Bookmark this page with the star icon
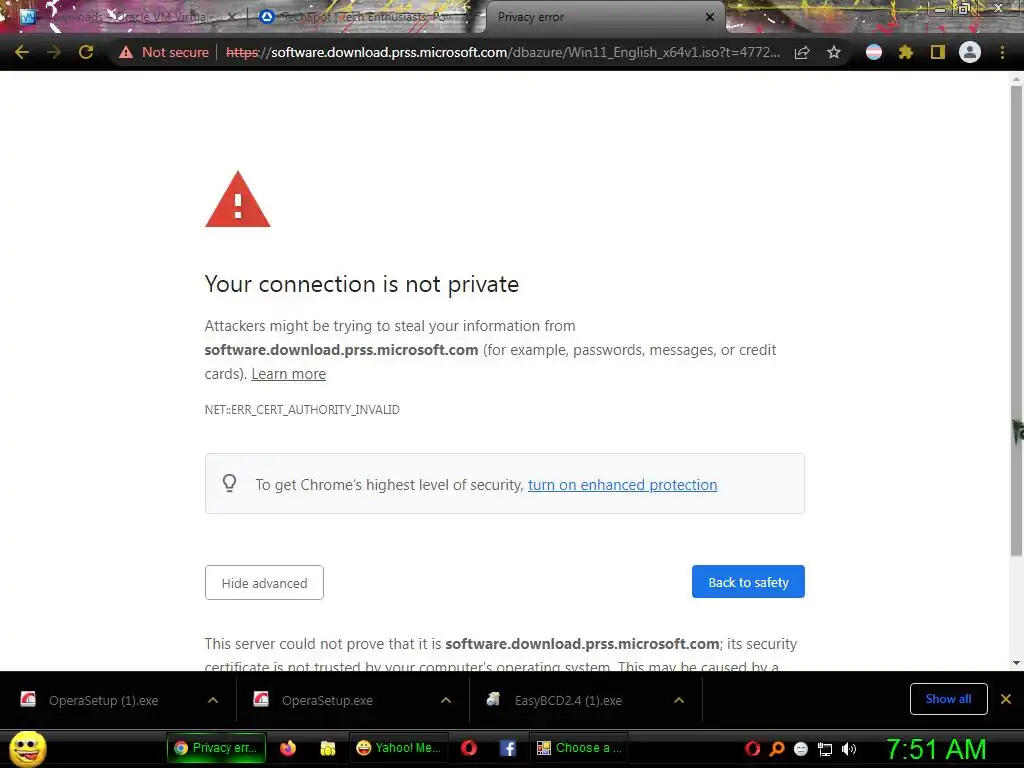This screenshot has width=1024, height=768. point(834,52)
